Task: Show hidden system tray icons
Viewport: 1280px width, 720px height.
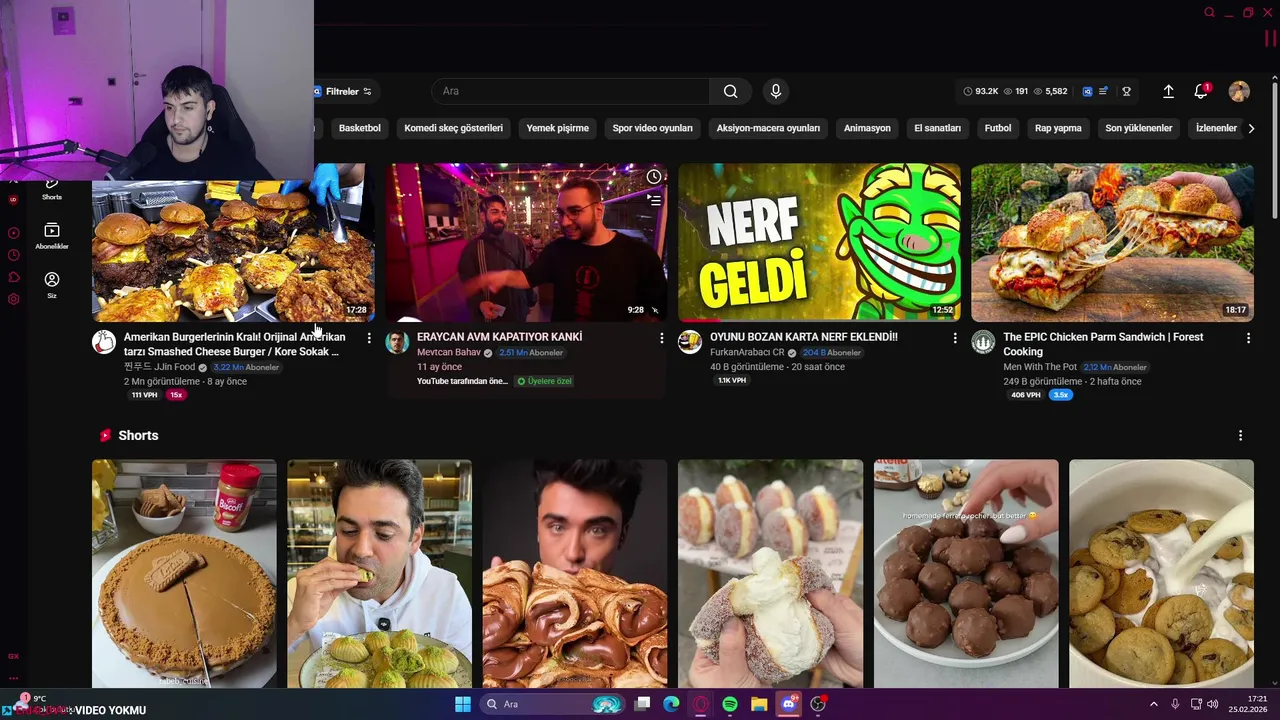Action: (1153, 704)
